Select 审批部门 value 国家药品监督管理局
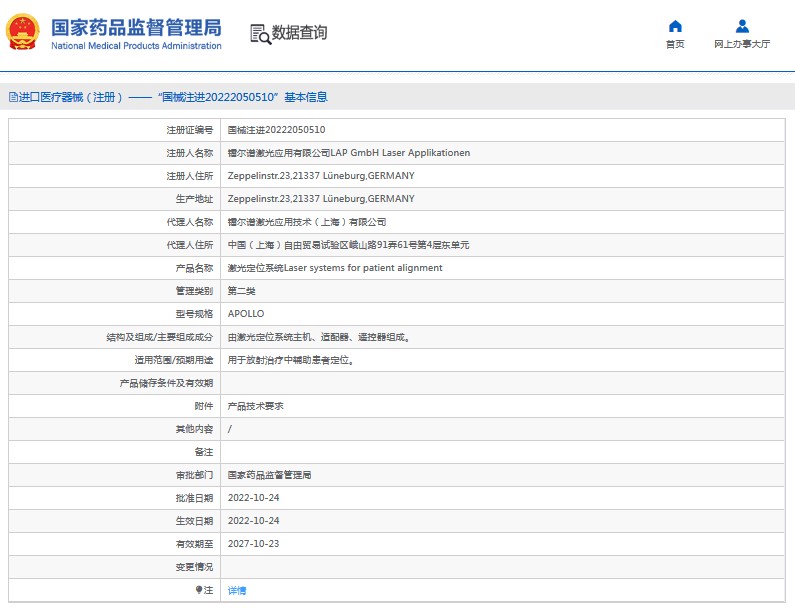 coord(269,475)
